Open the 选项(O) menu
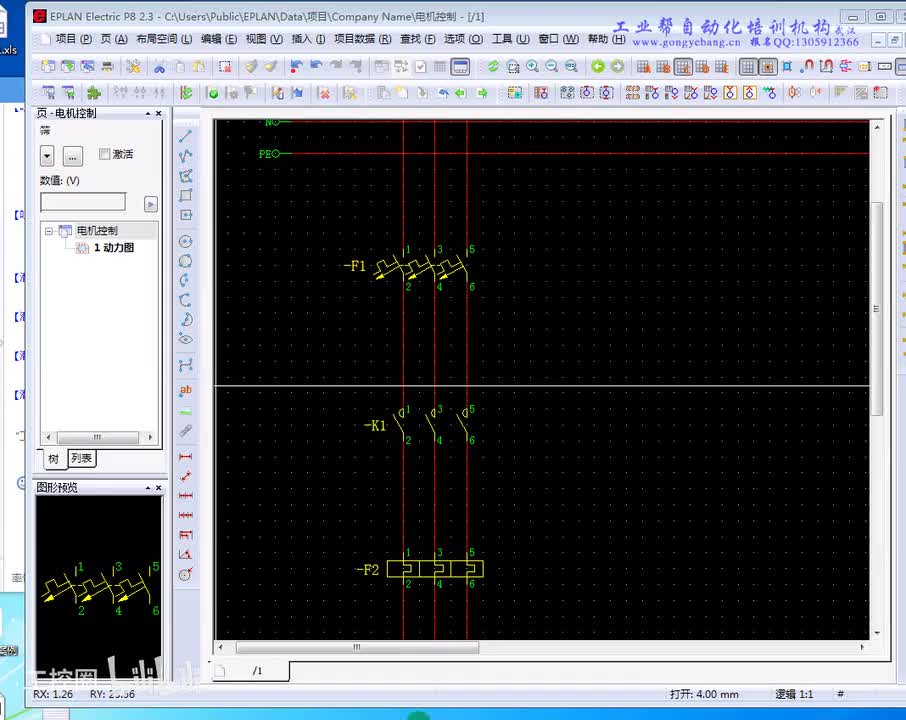 tap(463, 39)
